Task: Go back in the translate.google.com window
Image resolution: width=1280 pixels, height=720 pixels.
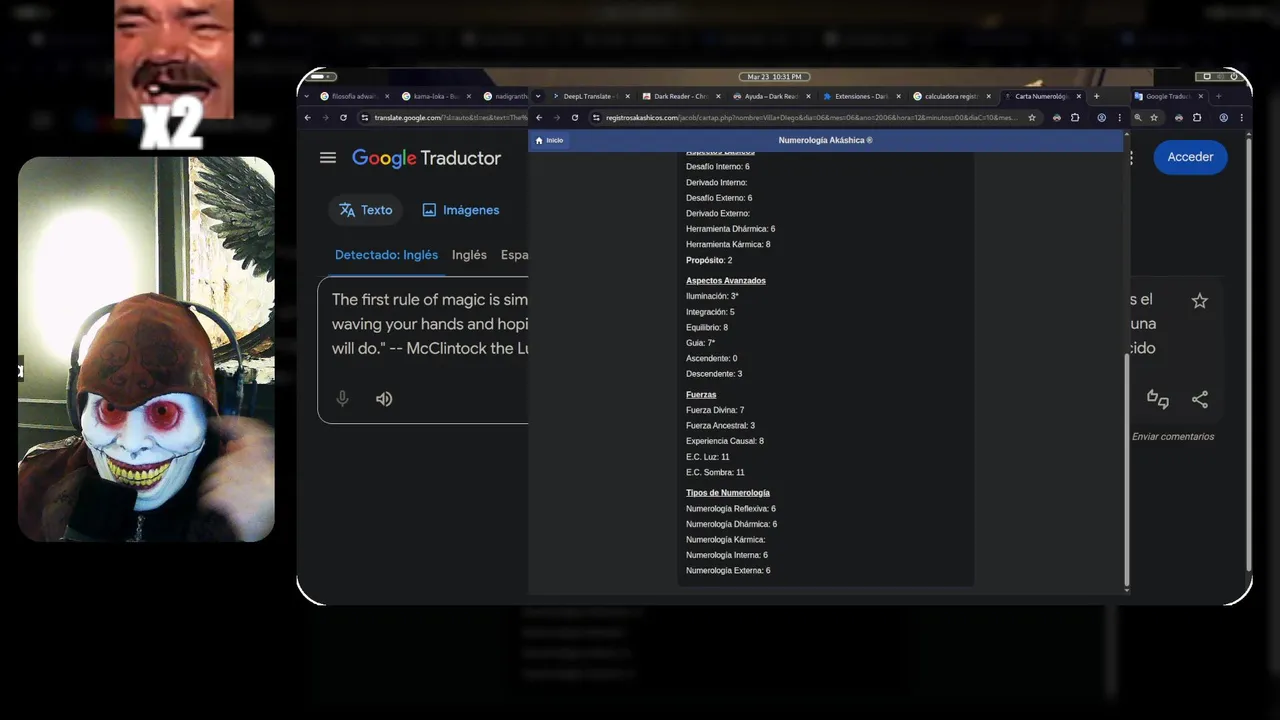Action: [x=307, y=117]
